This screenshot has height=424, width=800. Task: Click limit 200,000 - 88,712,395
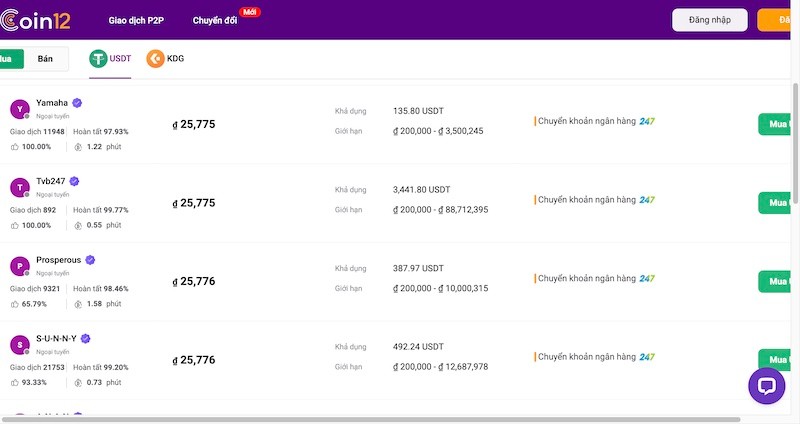coord(440,210)
